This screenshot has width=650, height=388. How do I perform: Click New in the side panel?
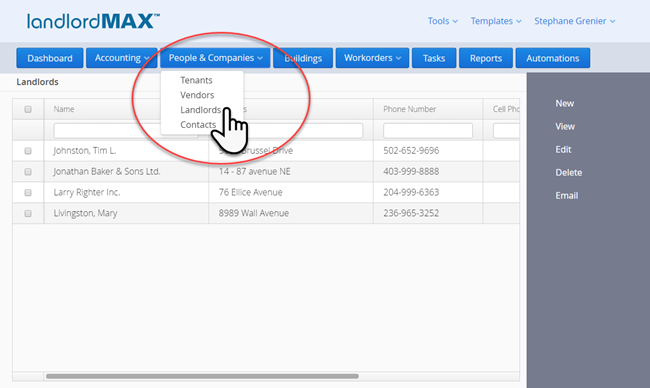565,103
